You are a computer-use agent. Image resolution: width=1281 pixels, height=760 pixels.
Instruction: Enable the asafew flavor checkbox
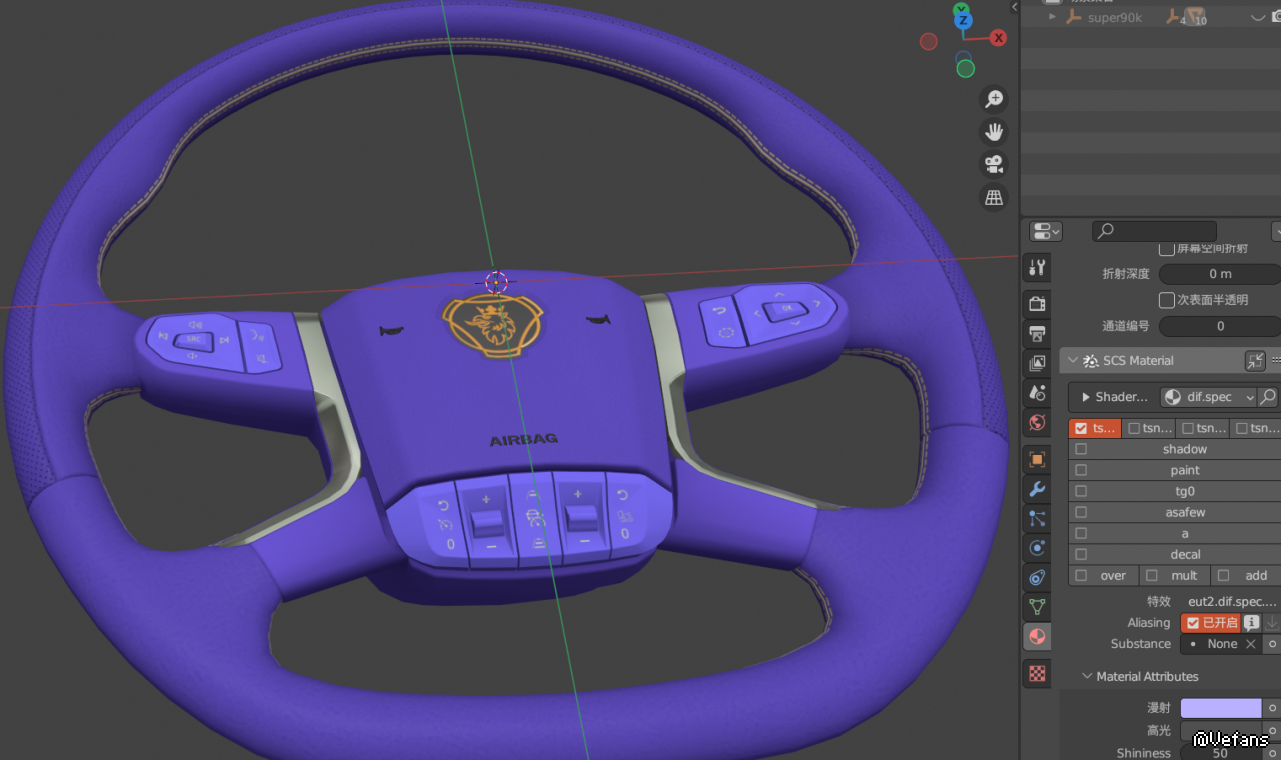pos(1081,512)
